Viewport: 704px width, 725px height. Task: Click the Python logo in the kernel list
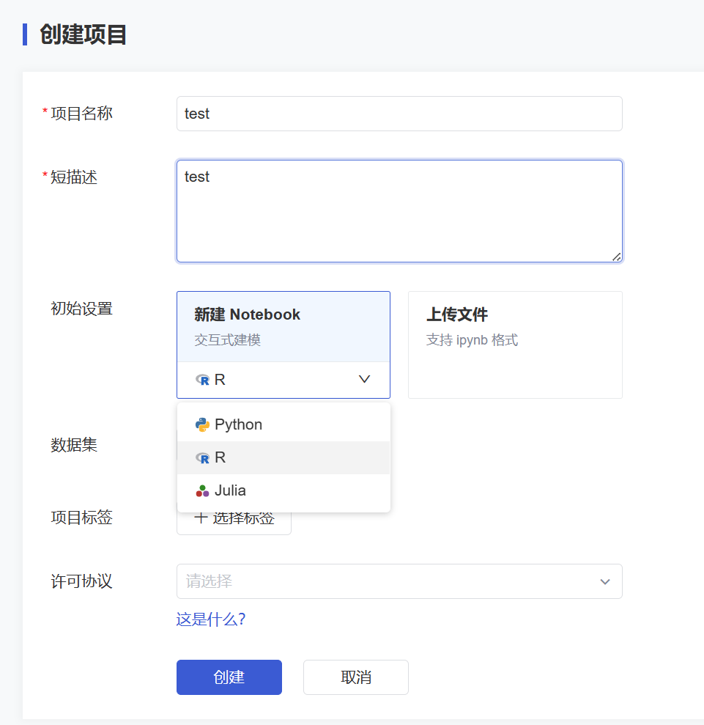tap(202, 425)
